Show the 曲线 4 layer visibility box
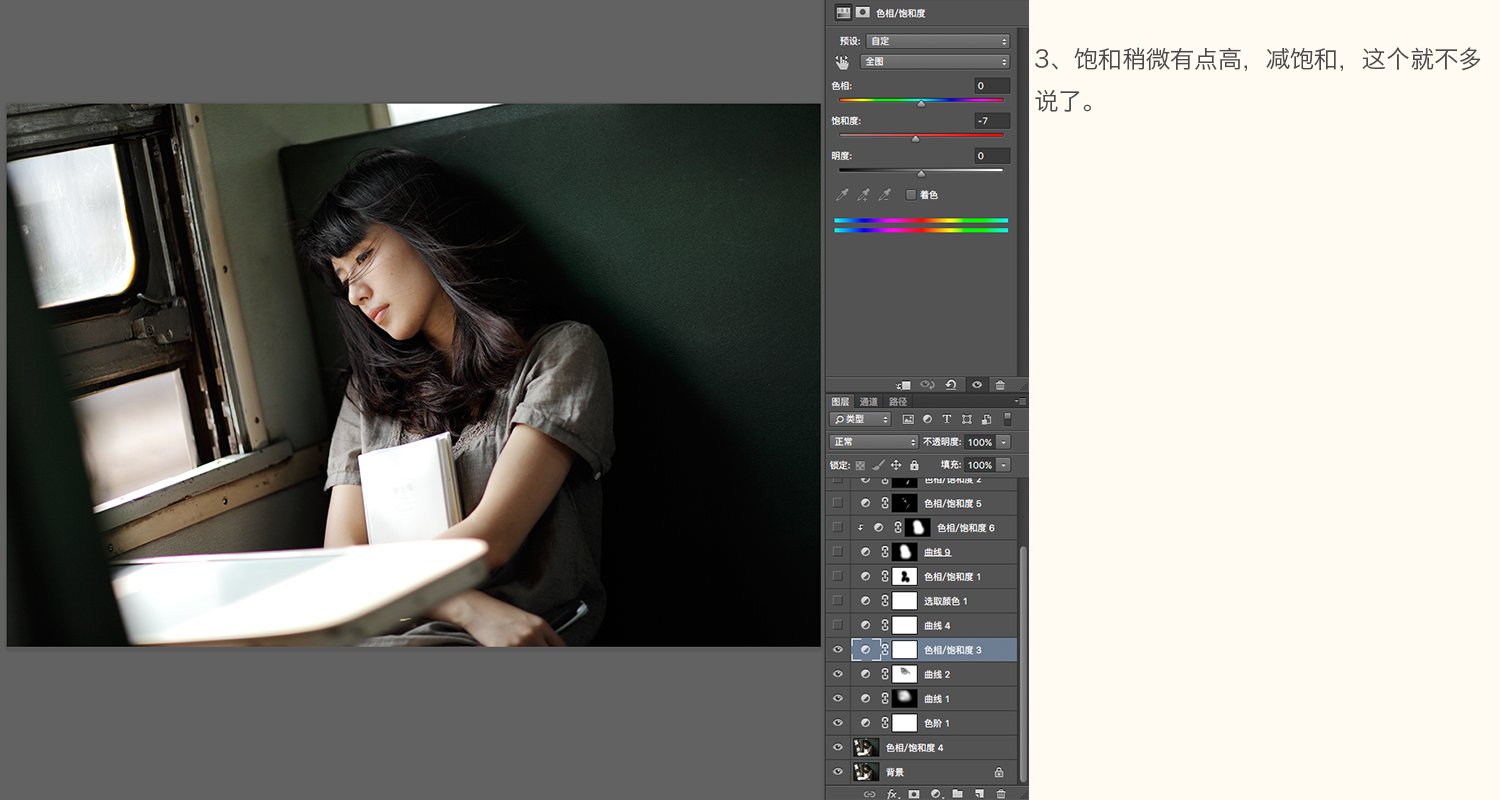Viewport: 1500px width, 800px height. pos(838,625)
